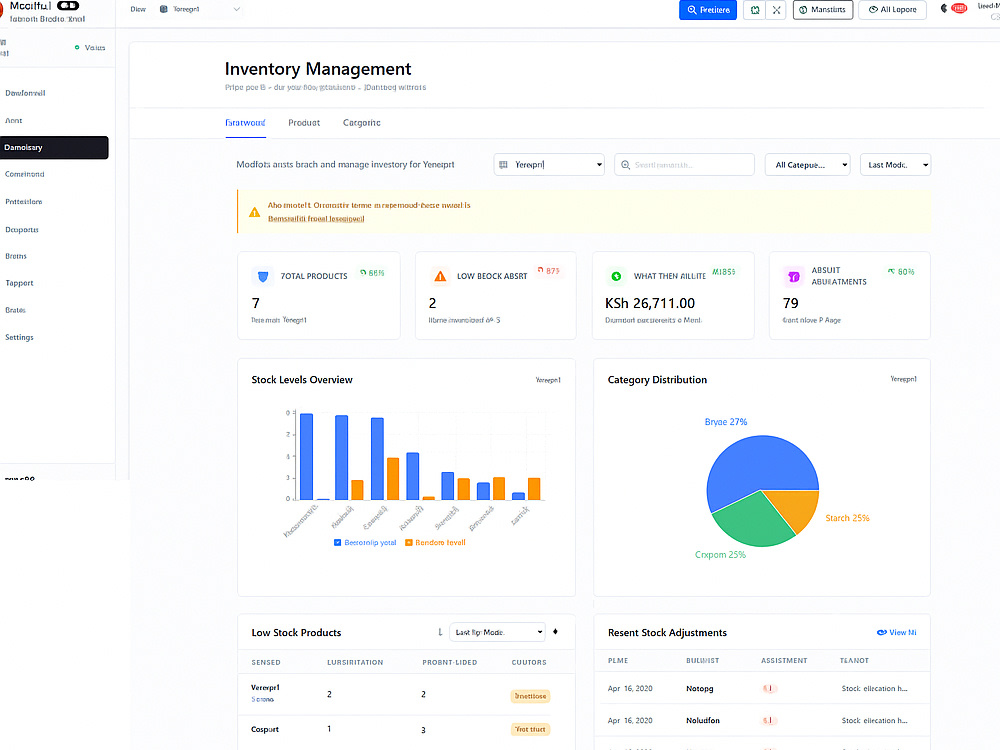Open the Last Modc sort dropdown

[895, 165]
